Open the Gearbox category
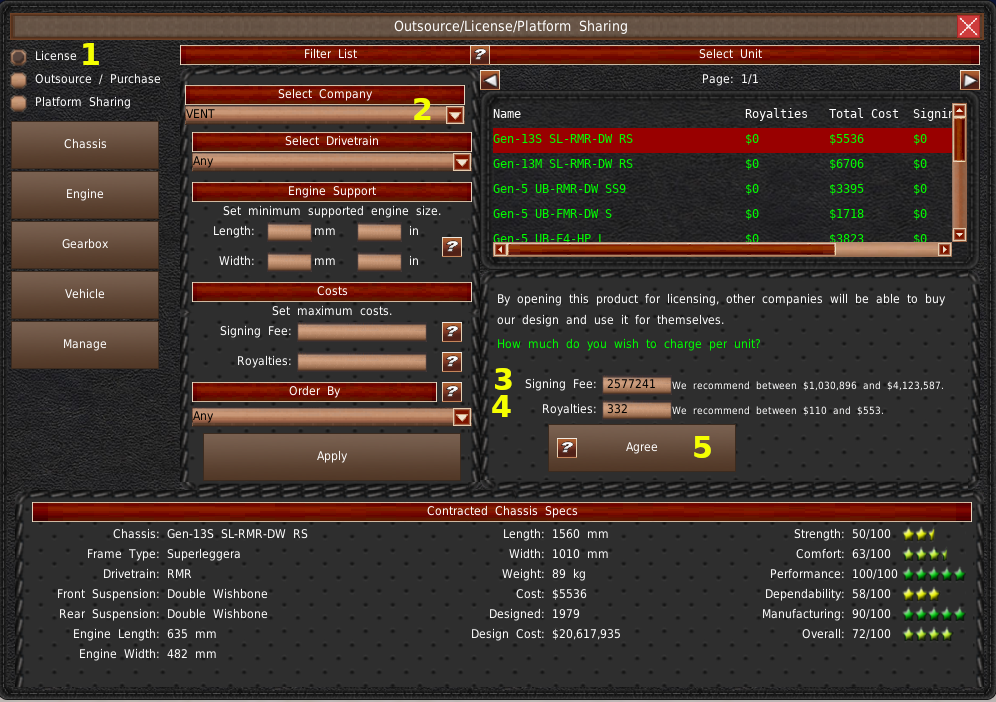Image resolution: width=996 pixels, height=702 pixels. coord(85,245)
